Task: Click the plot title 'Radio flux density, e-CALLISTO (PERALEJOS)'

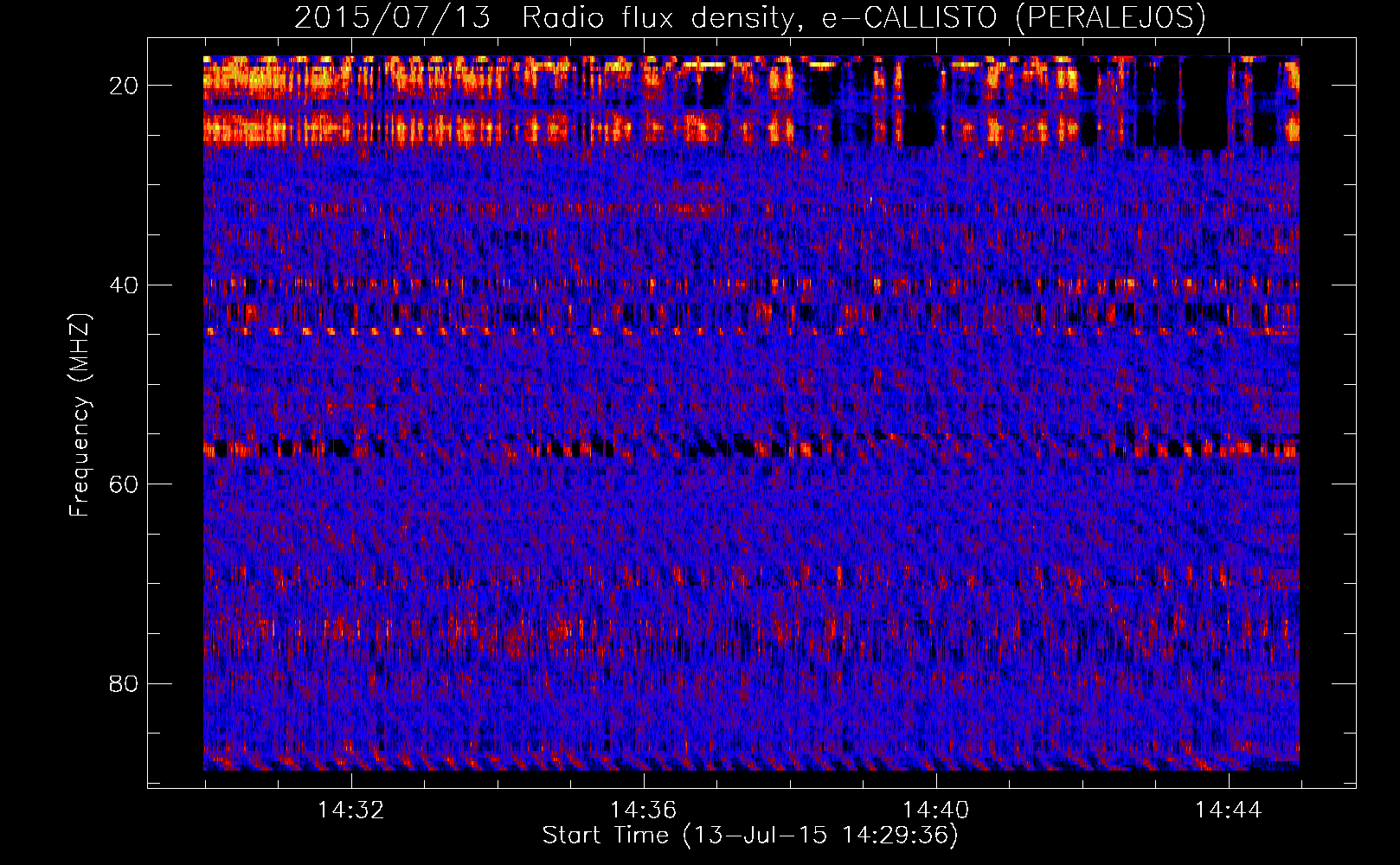Action: 864,17
